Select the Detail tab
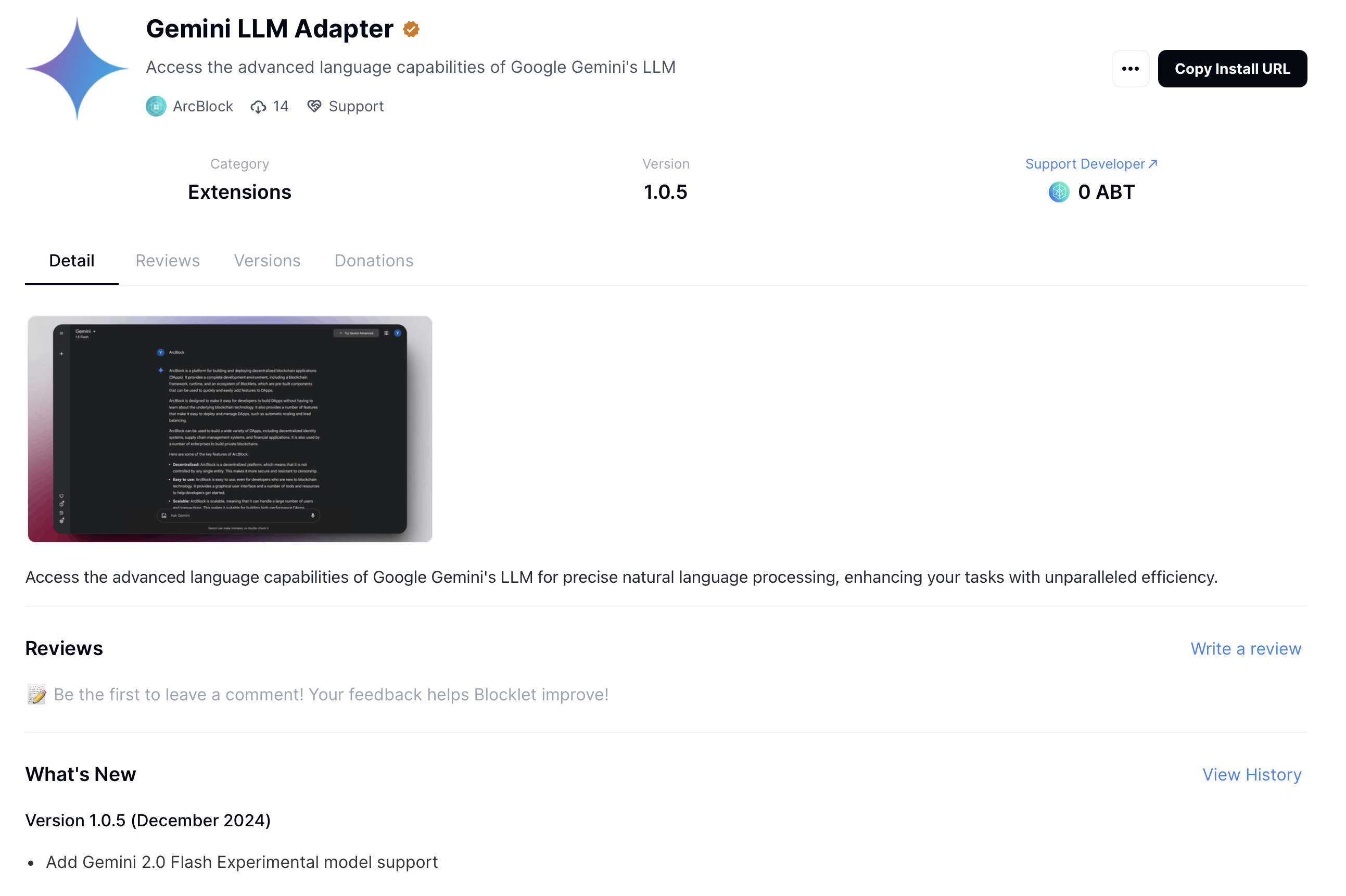This screenshot has width=1346, height=896. [x=71, y=261]
